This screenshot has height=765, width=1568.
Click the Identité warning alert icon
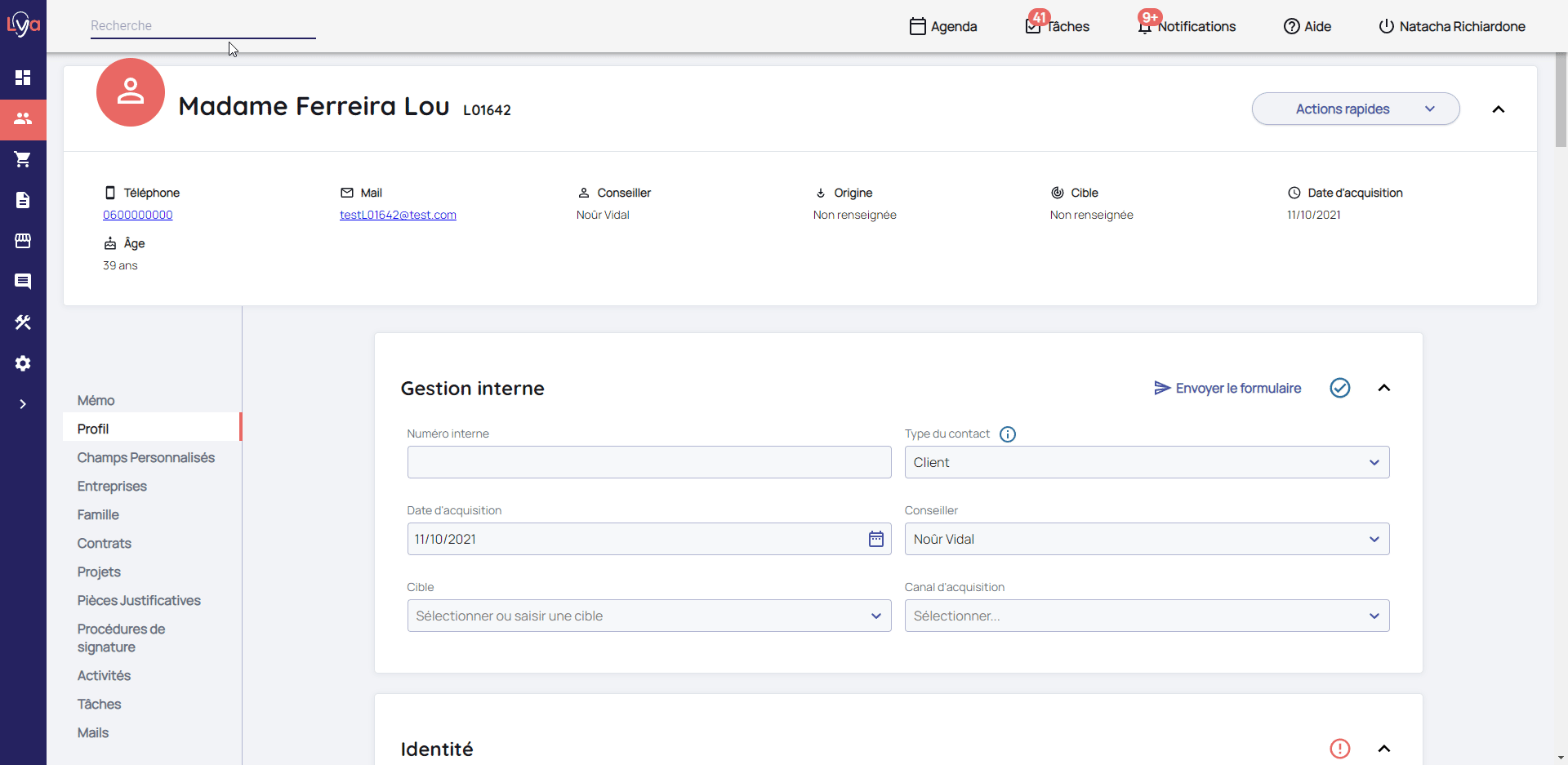(1339, 749)
